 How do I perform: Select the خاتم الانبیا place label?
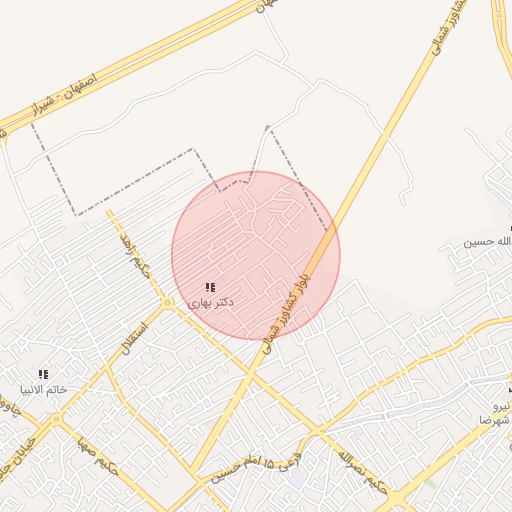click(44, 390)
